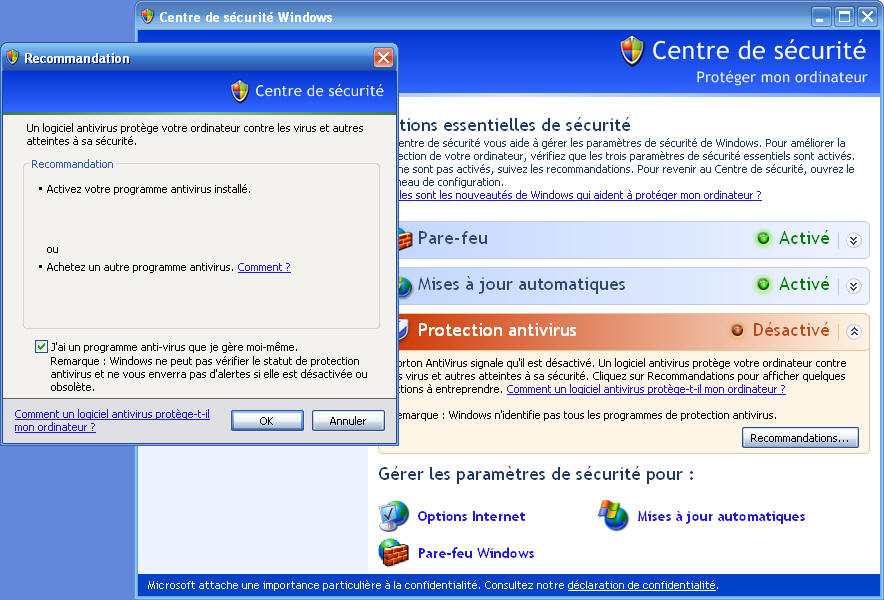The image size is (884, 600).
Task: Collapse the Protection antivirus section
Action: click(853, 331)
